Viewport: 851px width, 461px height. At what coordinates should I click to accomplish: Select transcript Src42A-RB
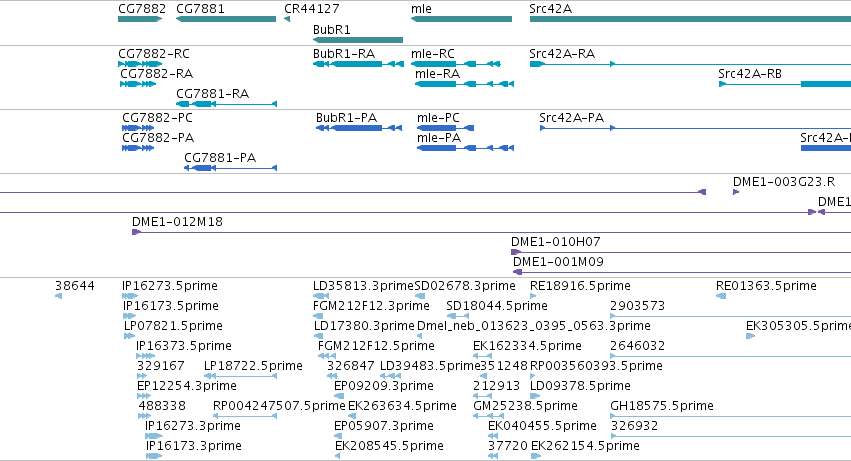pos(750,74)
